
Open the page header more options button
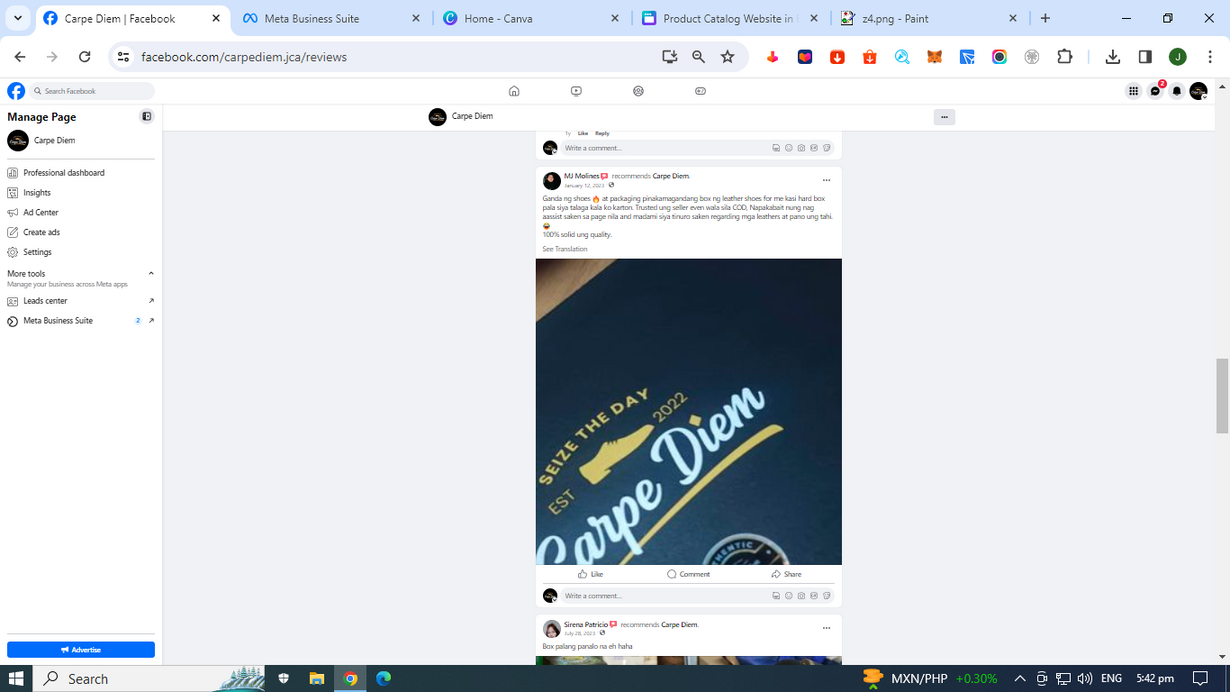(x=944, y=117)
